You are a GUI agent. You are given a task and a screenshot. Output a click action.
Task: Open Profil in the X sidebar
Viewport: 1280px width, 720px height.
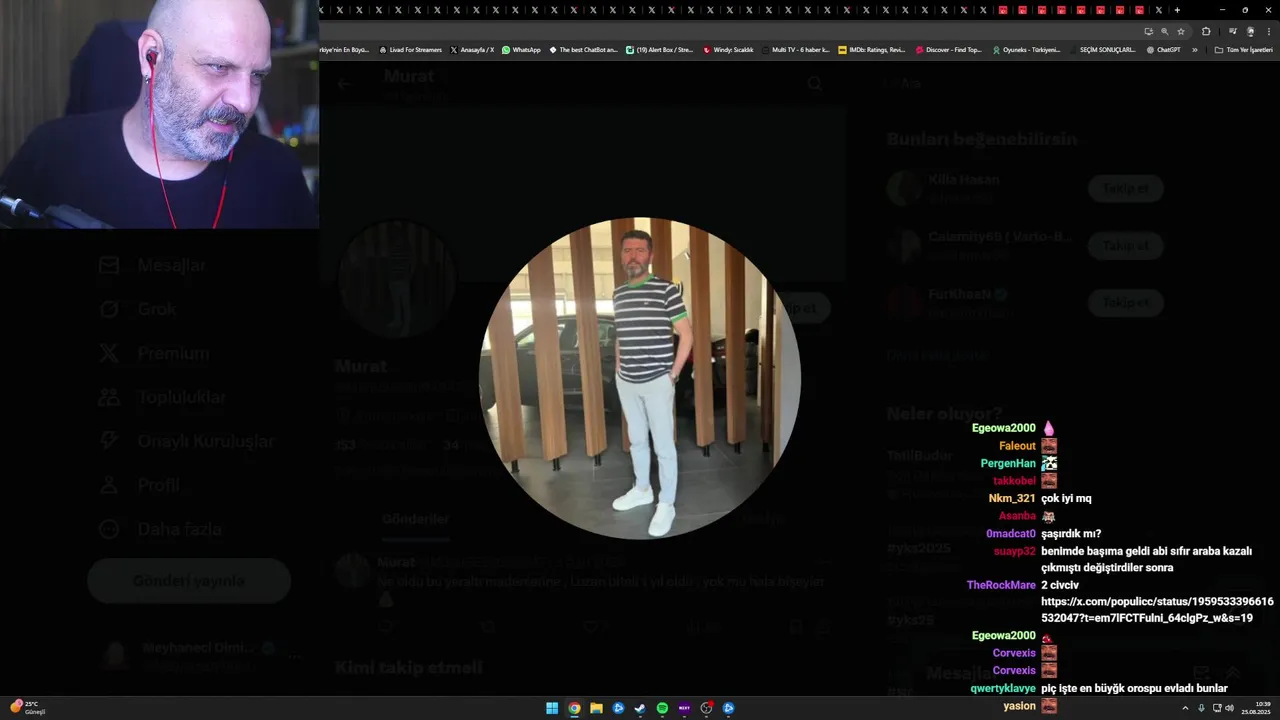coord(139,485)
